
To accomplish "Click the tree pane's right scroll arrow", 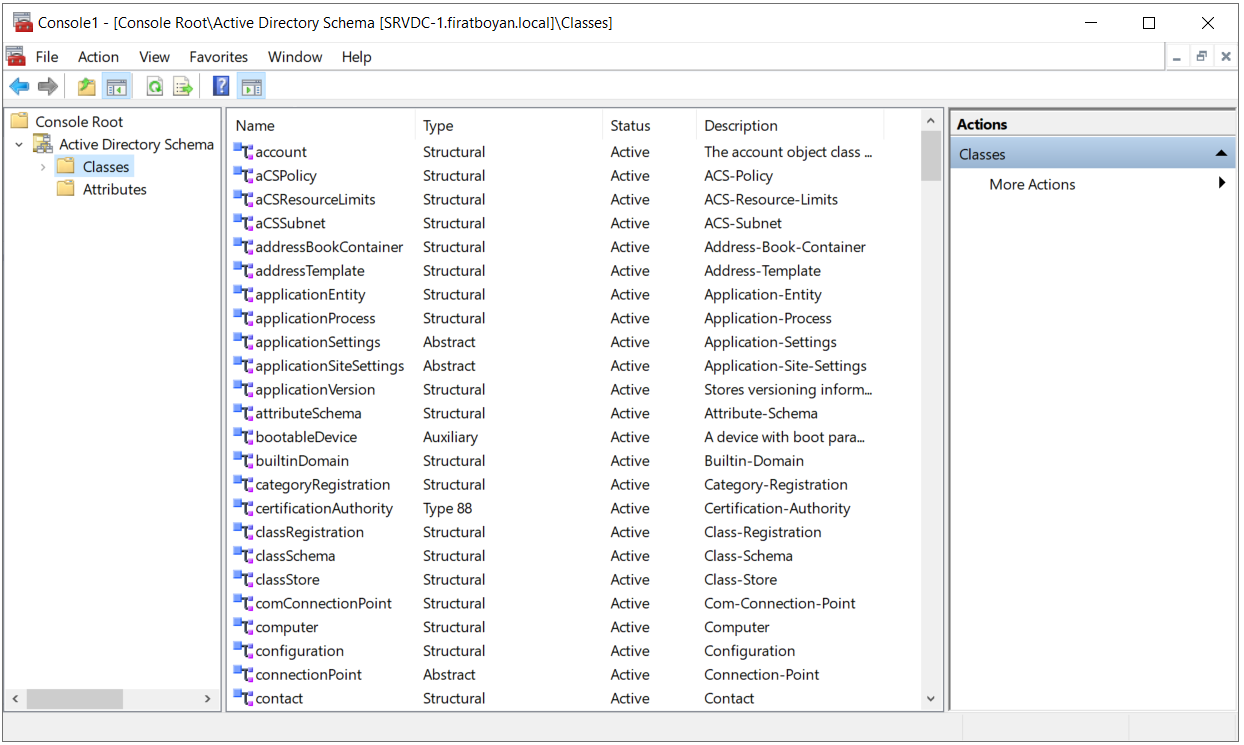I will 208,699.
